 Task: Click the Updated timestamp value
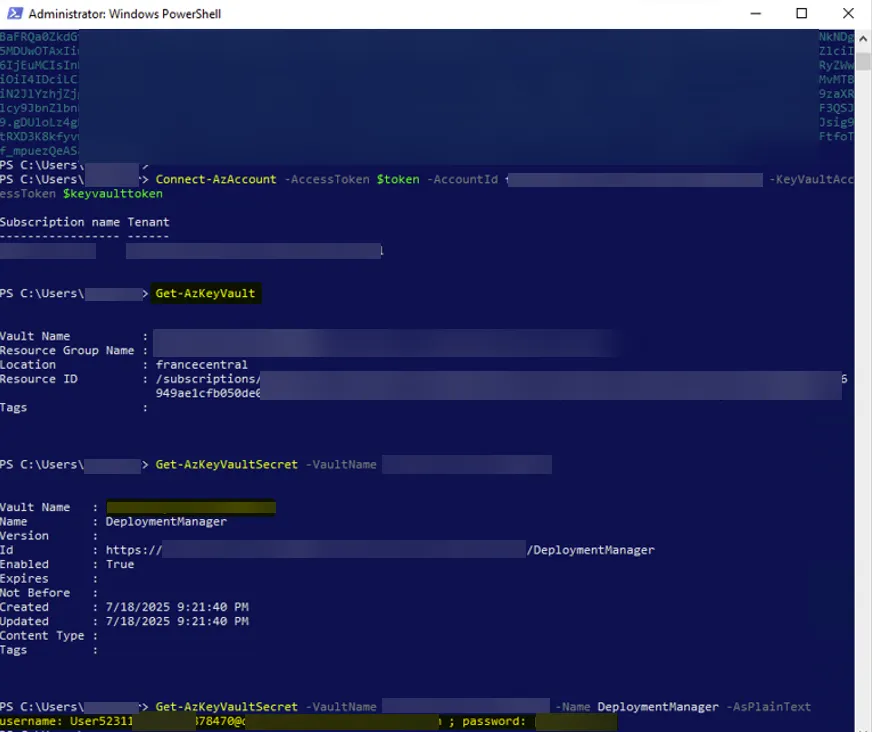click(177, 622)
